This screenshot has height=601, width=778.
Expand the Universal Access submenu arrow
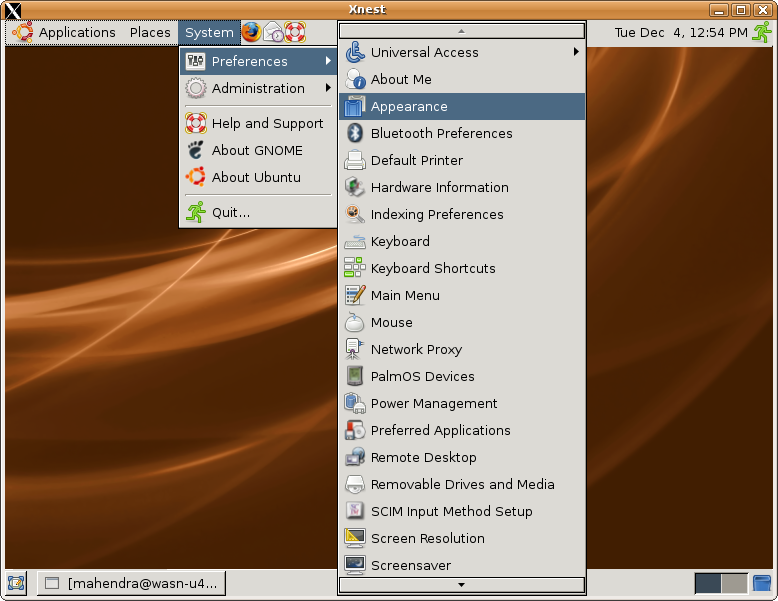pyautogui.click(x=576, y=52)
